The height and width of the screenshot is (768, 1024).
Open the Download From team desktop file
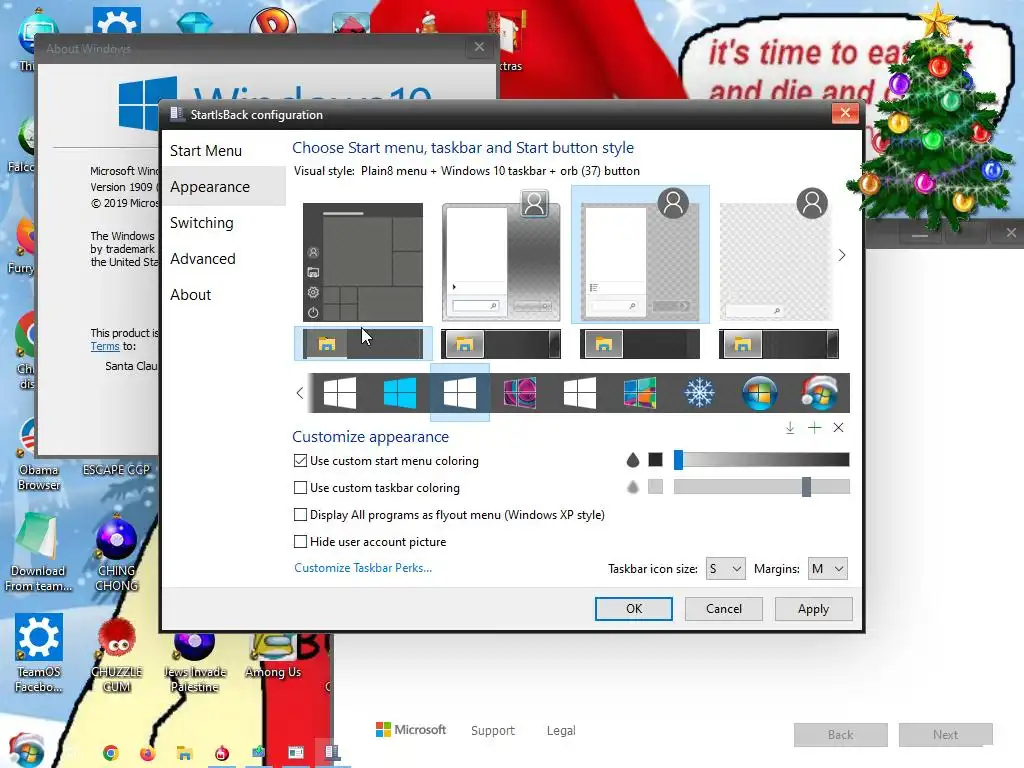click(38, 552)
